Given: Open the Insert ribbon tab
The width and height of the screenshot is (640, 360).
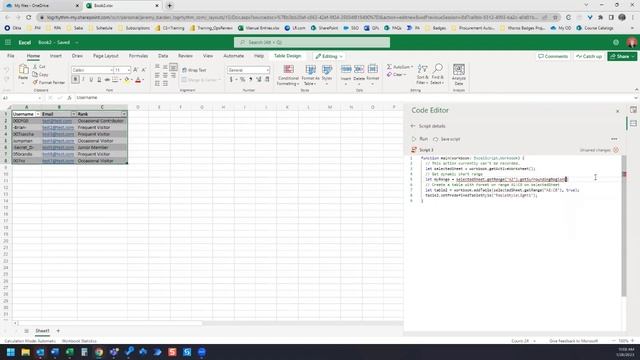Looking at the screenshot, I should pyautogui.click(x=56, y=56).
